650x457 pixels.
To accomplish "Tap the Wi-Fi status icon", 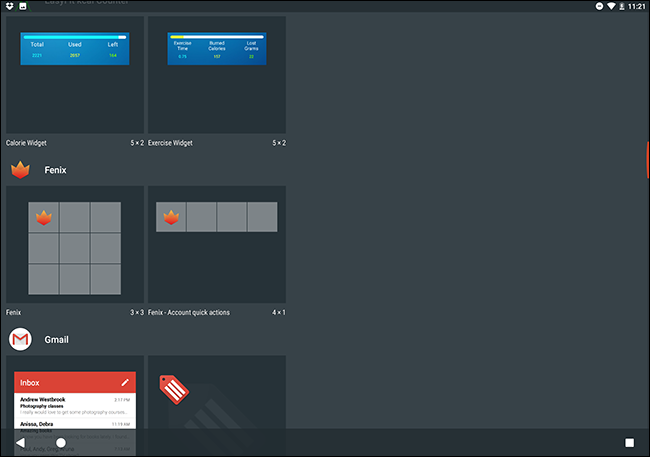I will click(611, 6).
